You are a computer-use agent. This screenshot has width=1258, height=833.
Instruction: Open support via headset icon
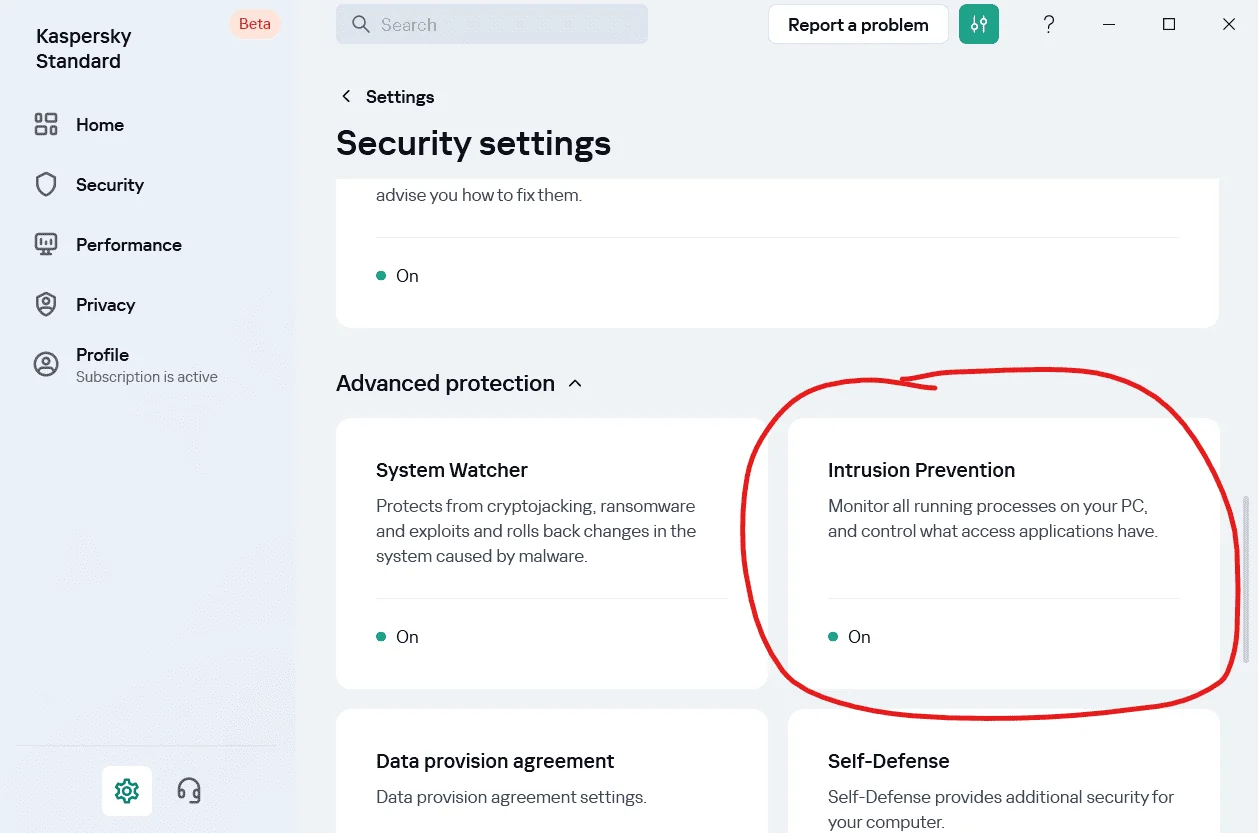click(x=189, y=791)
